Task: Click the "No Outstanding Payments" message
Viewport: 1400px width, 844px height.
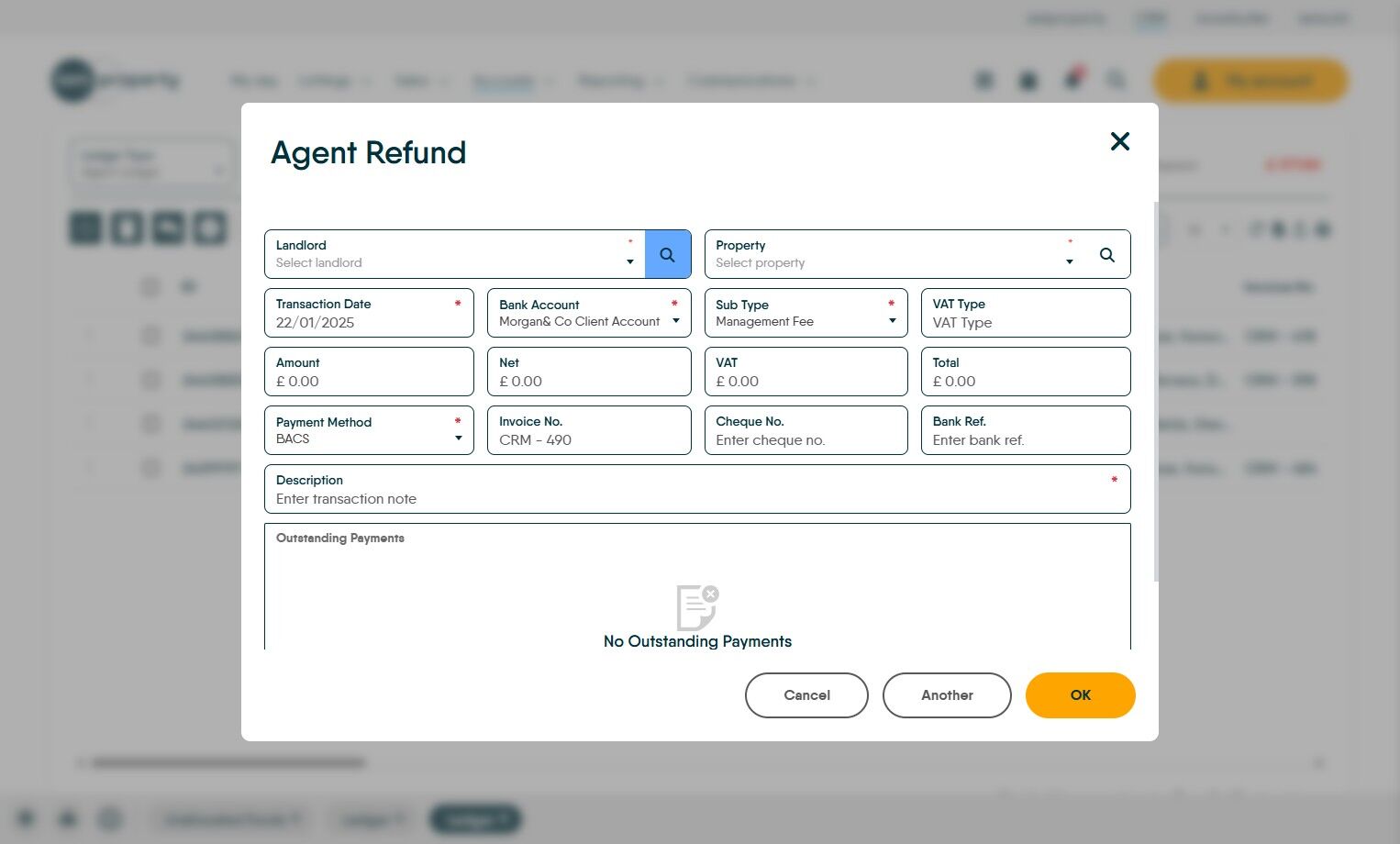Action: click(x=697, y=641)
